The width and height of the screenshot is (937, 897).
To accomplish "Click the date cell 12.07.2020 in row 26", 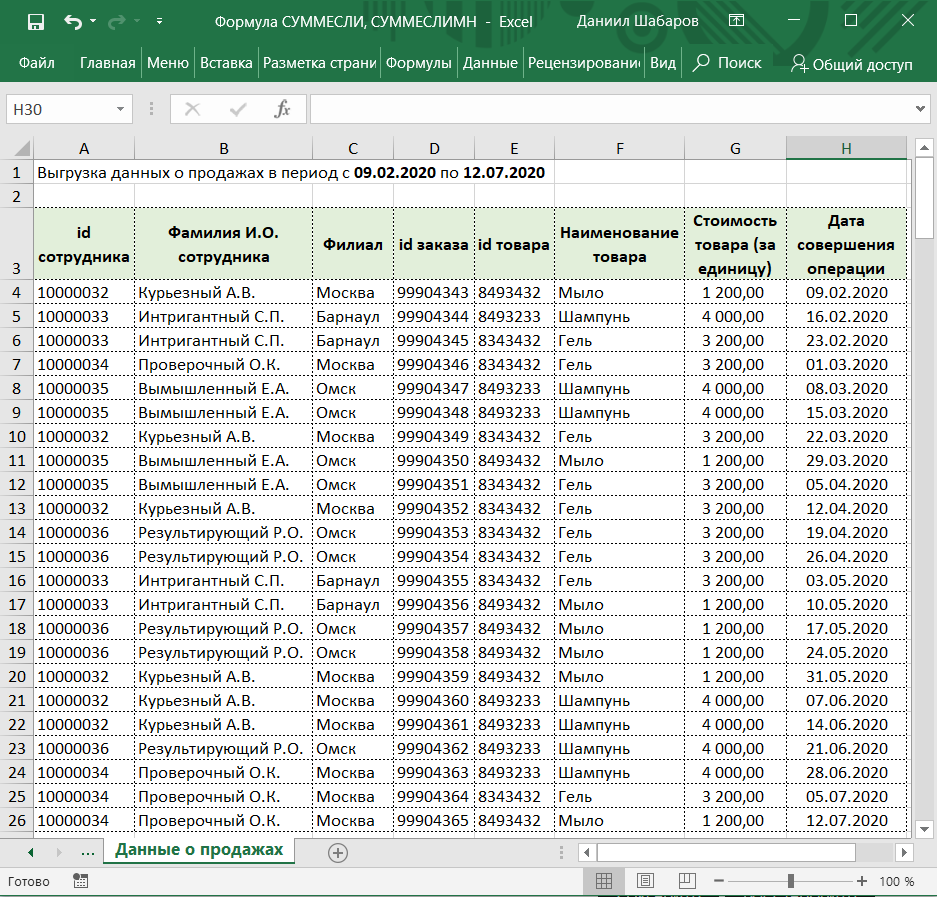I will tap(846, 821).
